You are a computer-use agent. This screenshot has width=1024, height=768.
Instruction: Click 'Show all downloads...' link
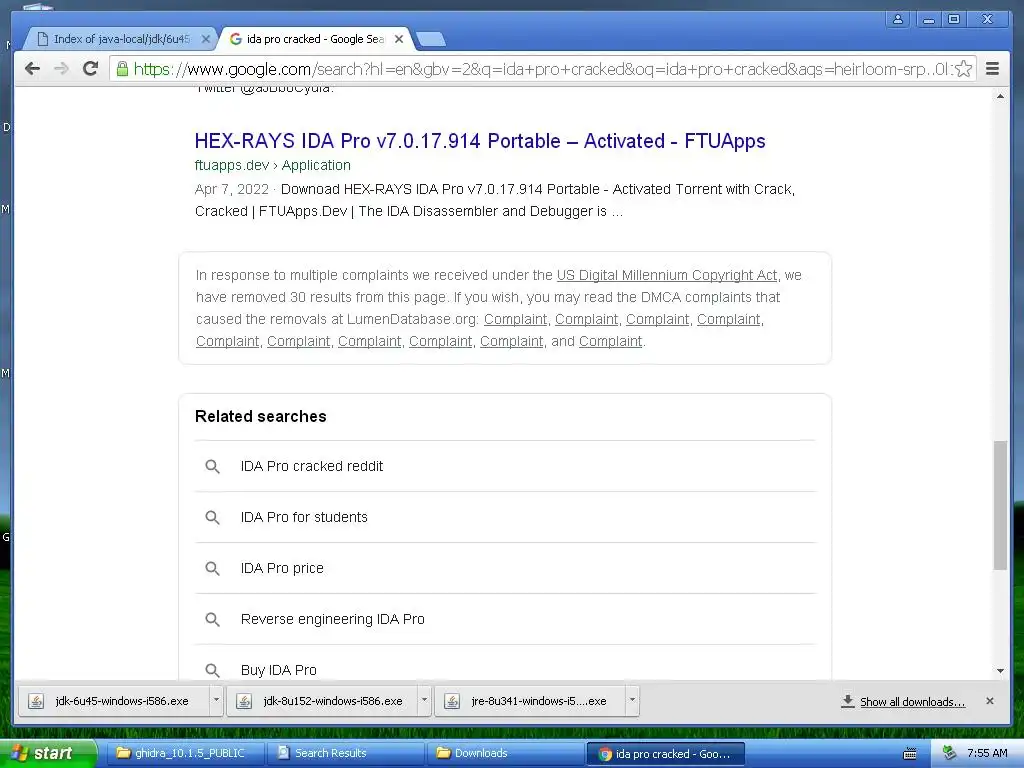[912, 702]
